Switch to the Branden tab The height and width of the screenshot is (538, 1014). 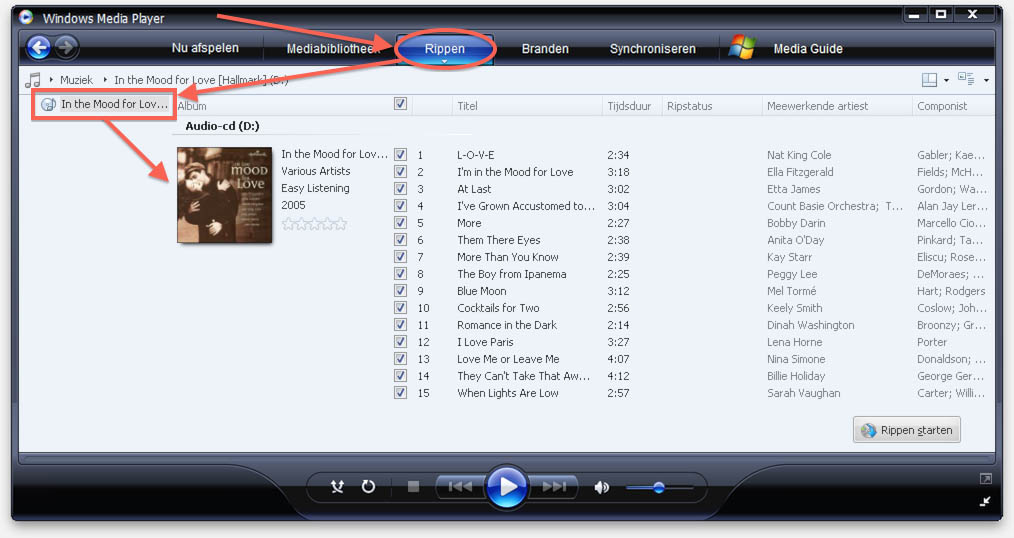545,48
